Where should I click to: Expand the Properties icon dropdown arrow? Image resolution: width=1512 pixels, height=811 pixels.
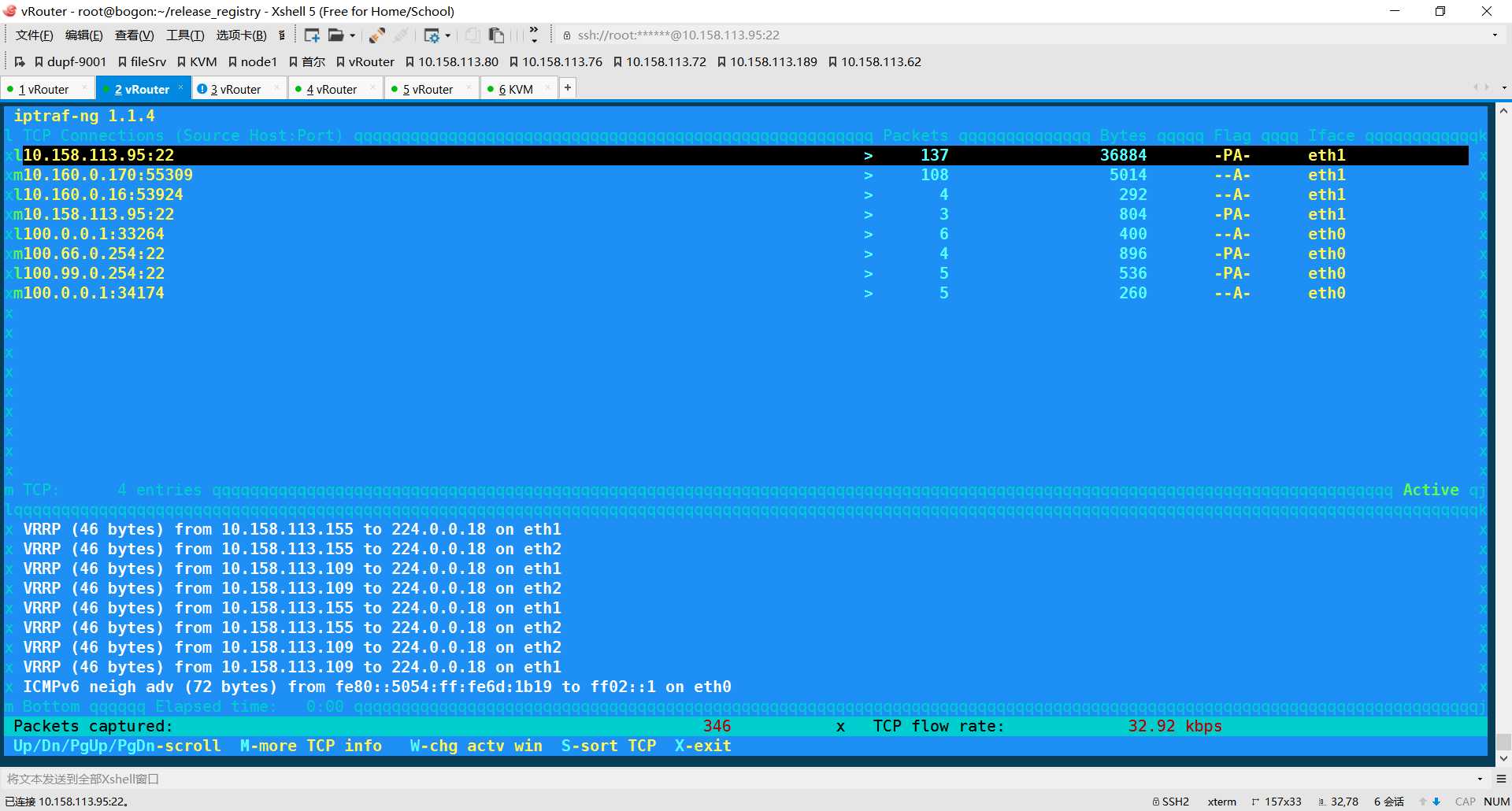click(x=447, y=35)
